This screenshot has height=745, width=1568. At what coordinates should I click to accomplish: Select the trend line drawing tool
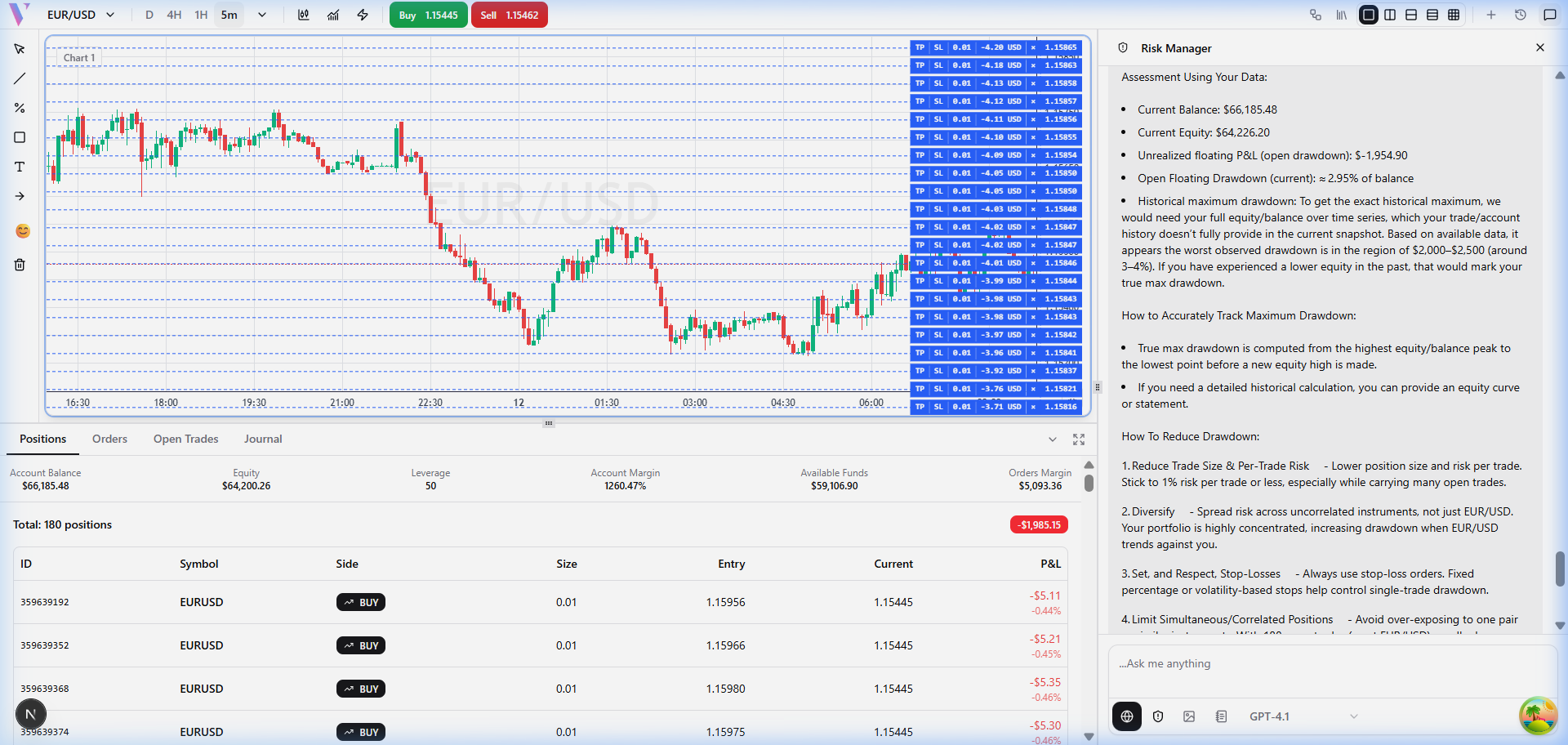(20, 78)
